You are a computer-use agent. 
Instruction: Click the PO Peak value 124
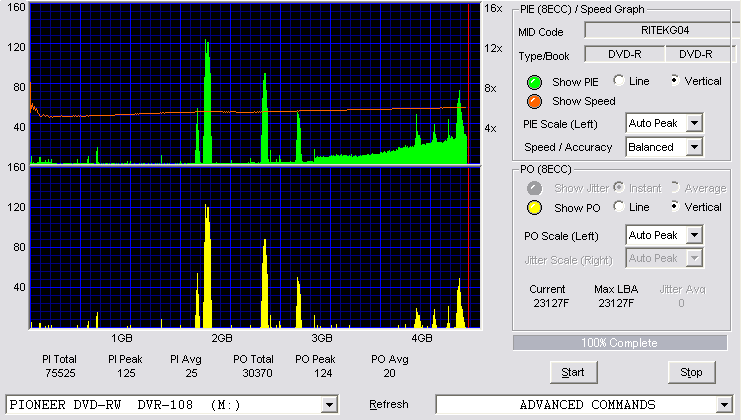pyautogui.click(x=323, y=374)
